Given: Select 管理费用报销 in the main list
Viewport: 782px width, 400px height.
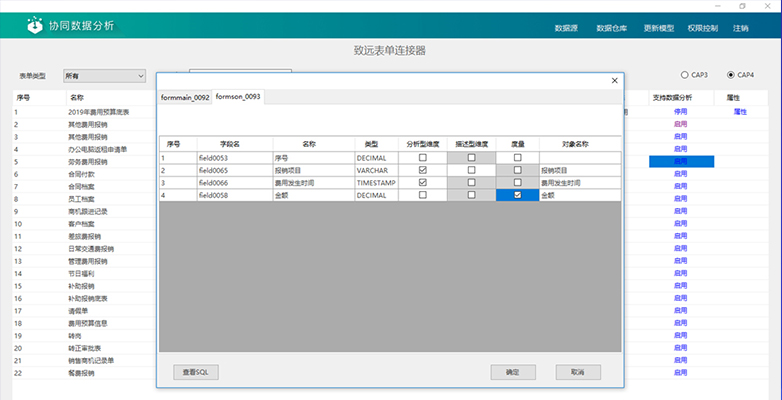Looking at the screenshot, I should tap(87, 261).
